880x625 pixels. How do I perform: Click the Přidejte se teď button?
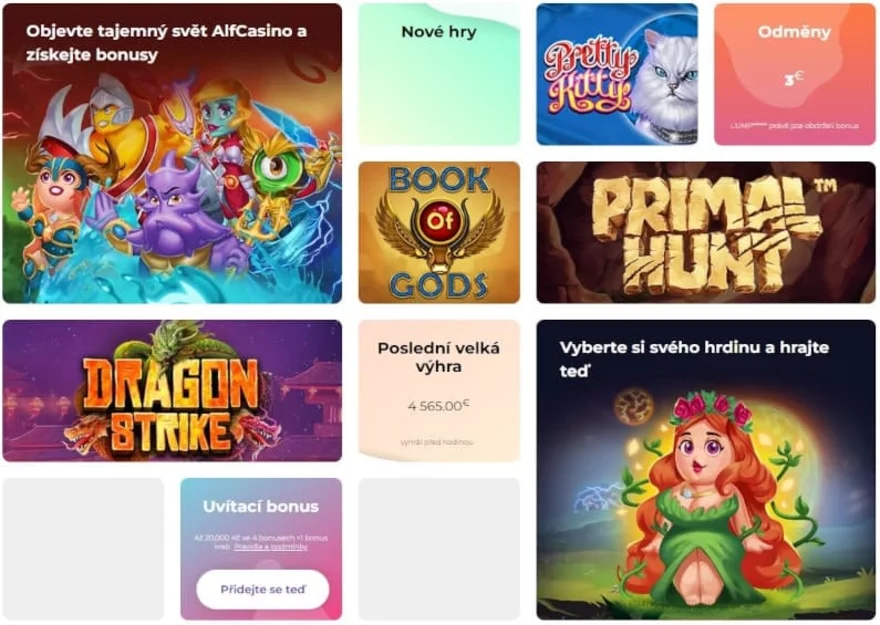click(x=263, y=590)
